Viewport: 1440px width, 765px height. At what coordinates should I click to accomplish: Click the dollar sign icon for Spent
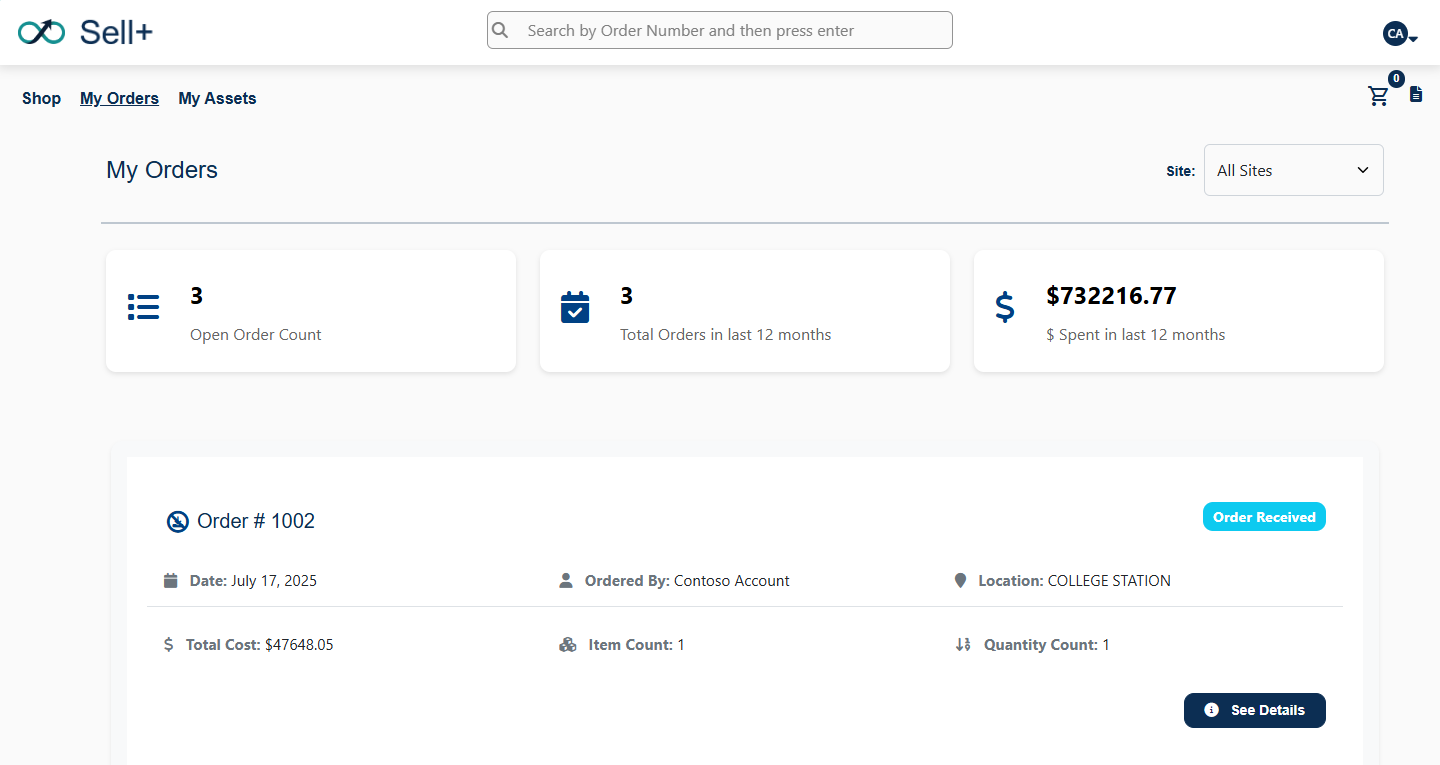tap(1005, 307)
